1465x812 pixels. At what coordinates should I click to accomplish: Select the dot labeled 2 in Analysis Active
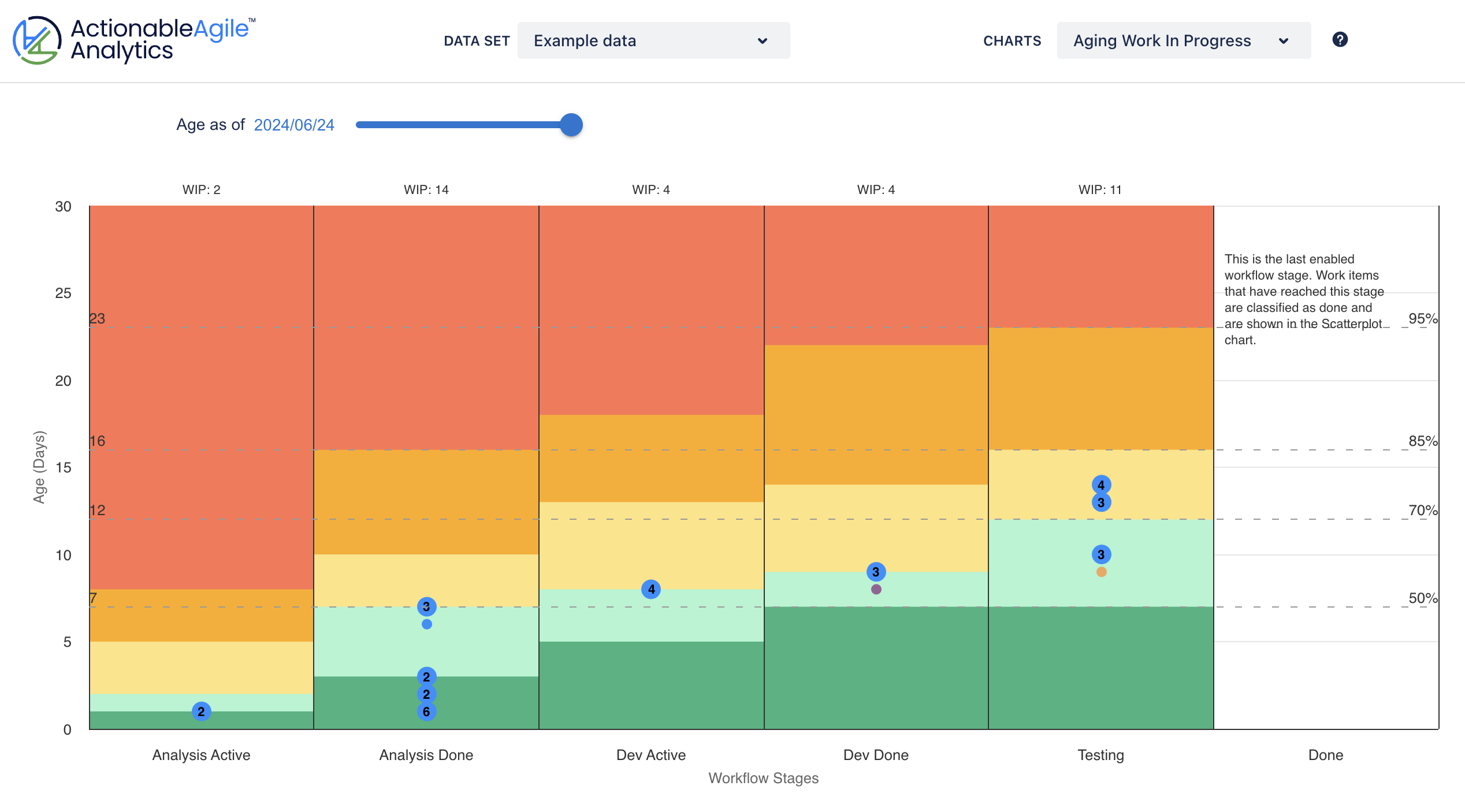(x=200, y=712)
